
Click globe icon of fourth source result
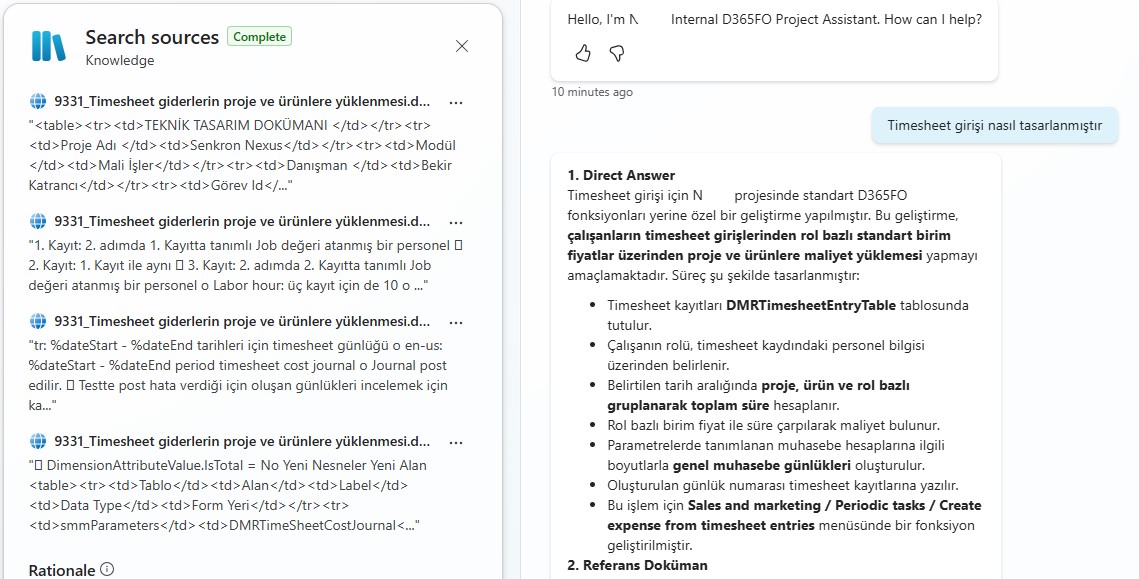click(x=38, y=441)
